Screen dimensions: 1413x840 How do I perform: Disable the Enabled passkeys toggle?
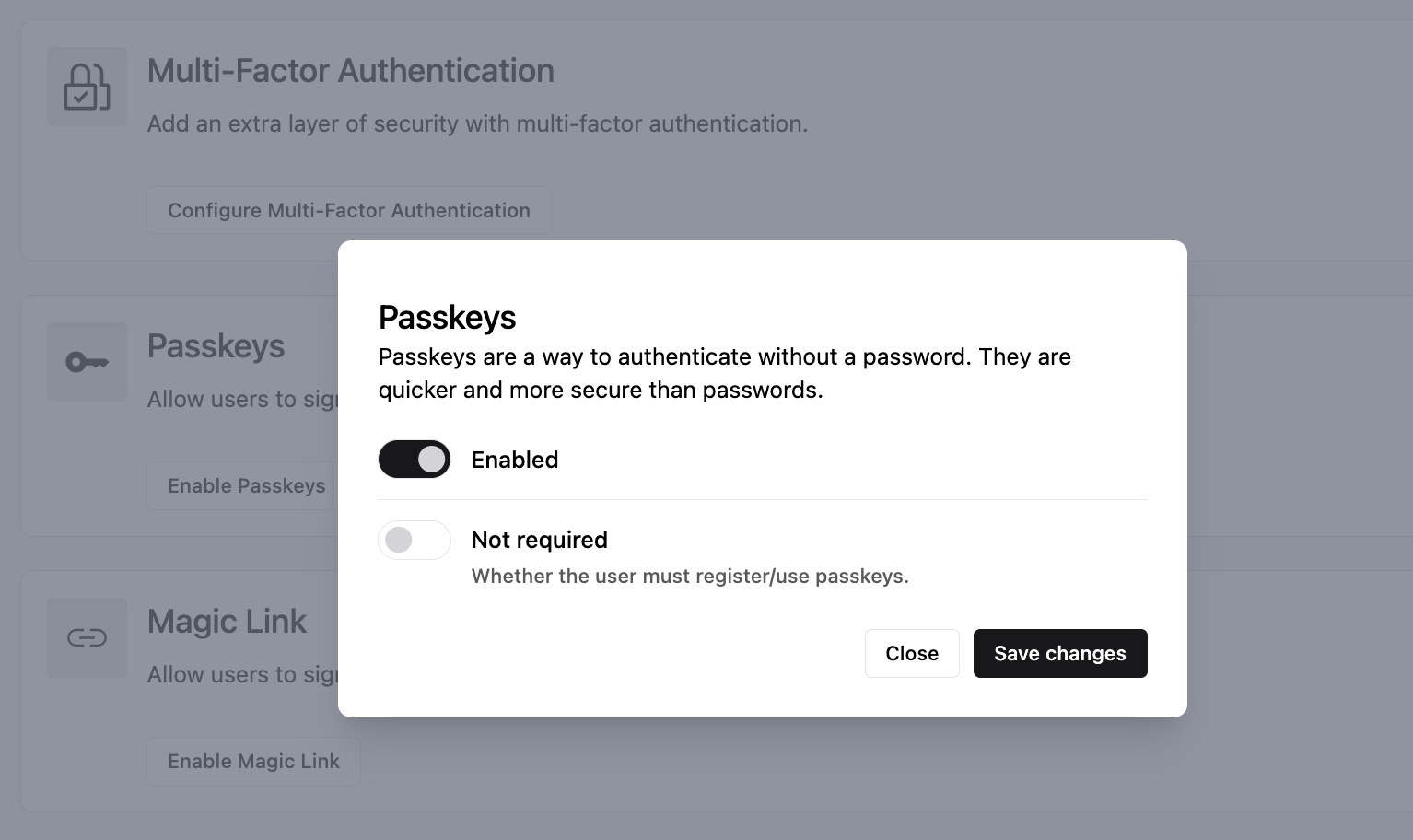[414, 459]
